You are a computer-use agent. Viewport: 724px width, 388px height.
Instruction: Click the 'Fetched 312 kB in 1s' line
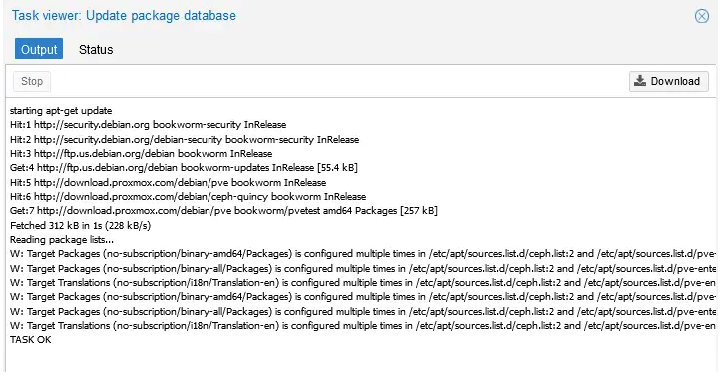80,225
